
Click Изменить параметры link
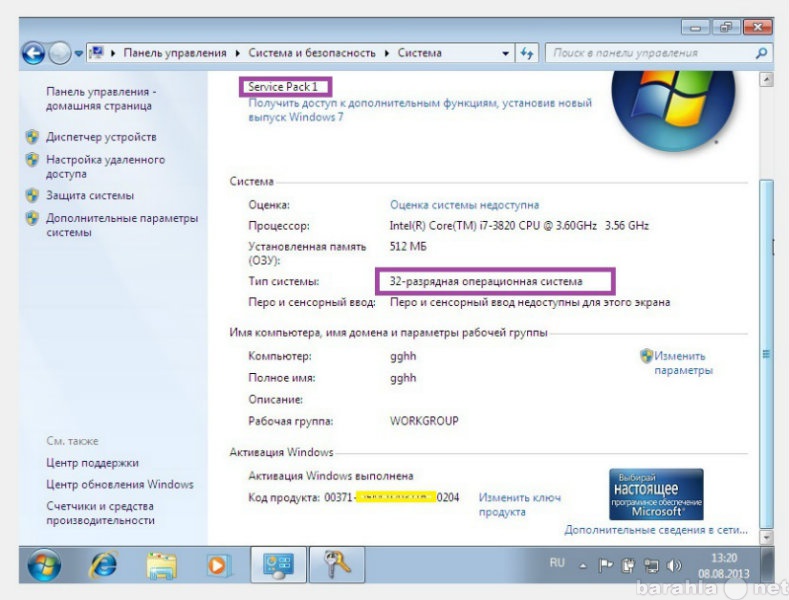(683, 363)
